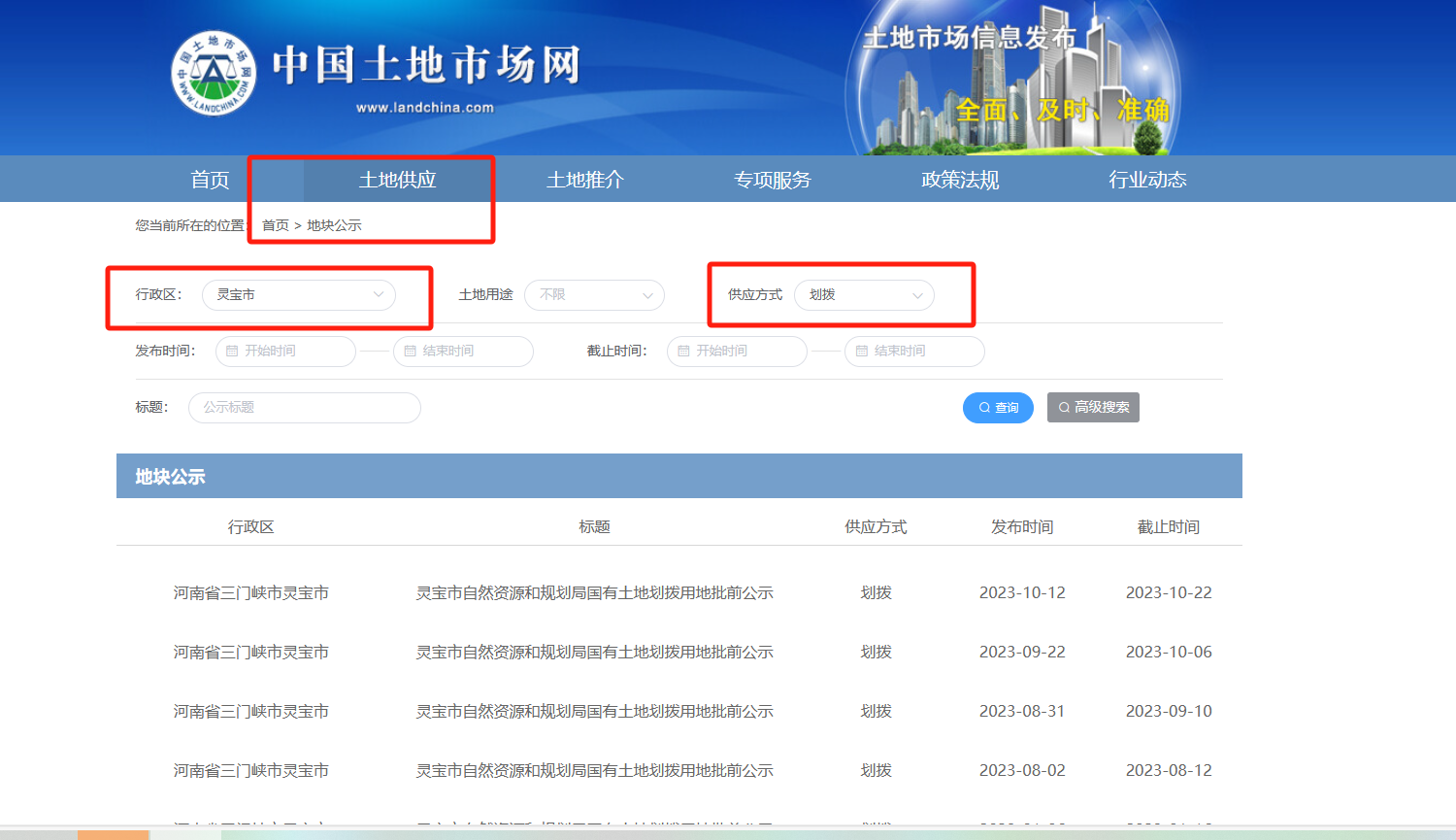Click the China Land Market site logo

214,73
